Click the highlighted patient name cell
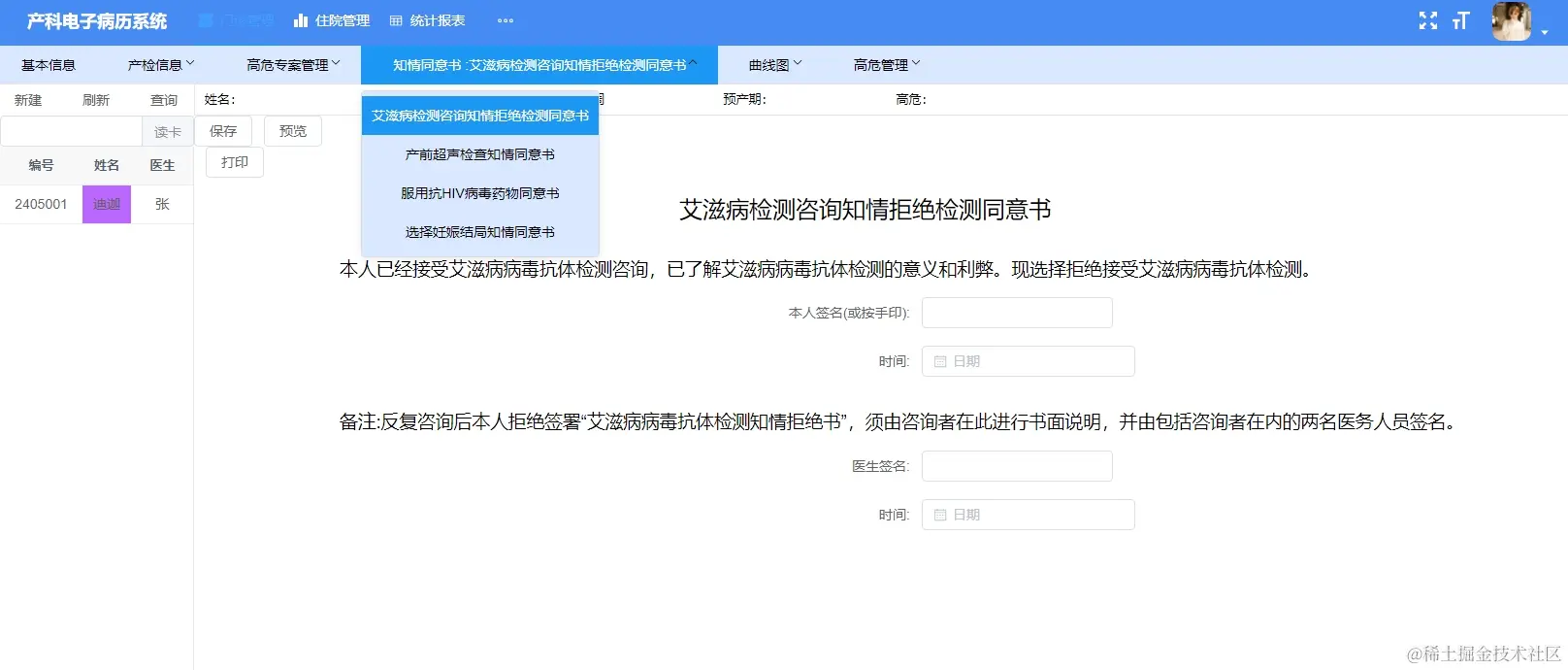Viewport: 1568px width, 670px height. (x=107, y=204)
